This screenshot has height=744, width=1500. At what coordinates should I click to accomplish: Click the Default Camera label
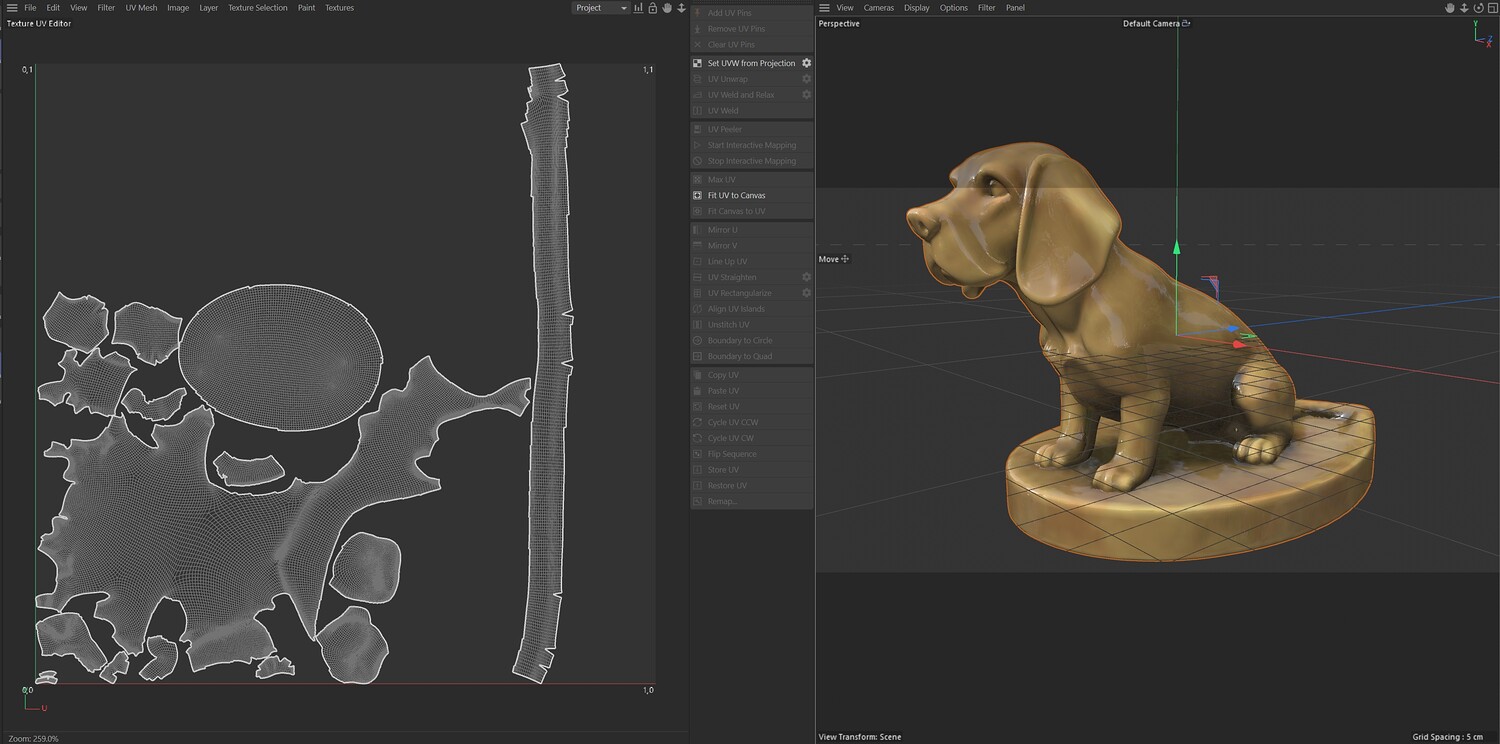tap(1151, 23)
